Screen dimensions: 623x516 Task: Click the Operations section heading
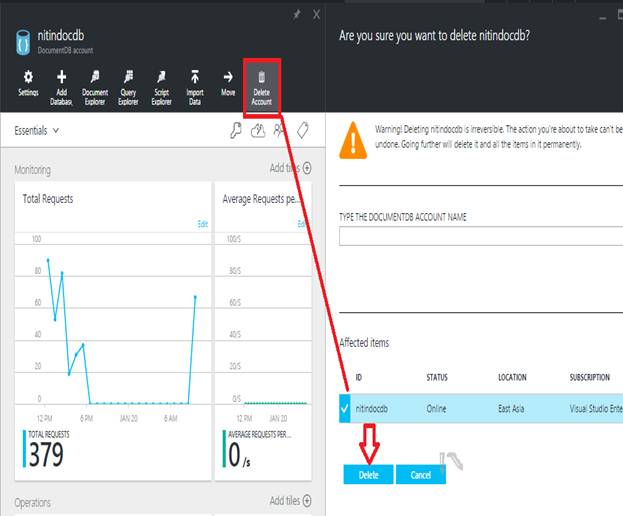pyautogui.click(x=33, y=502)
